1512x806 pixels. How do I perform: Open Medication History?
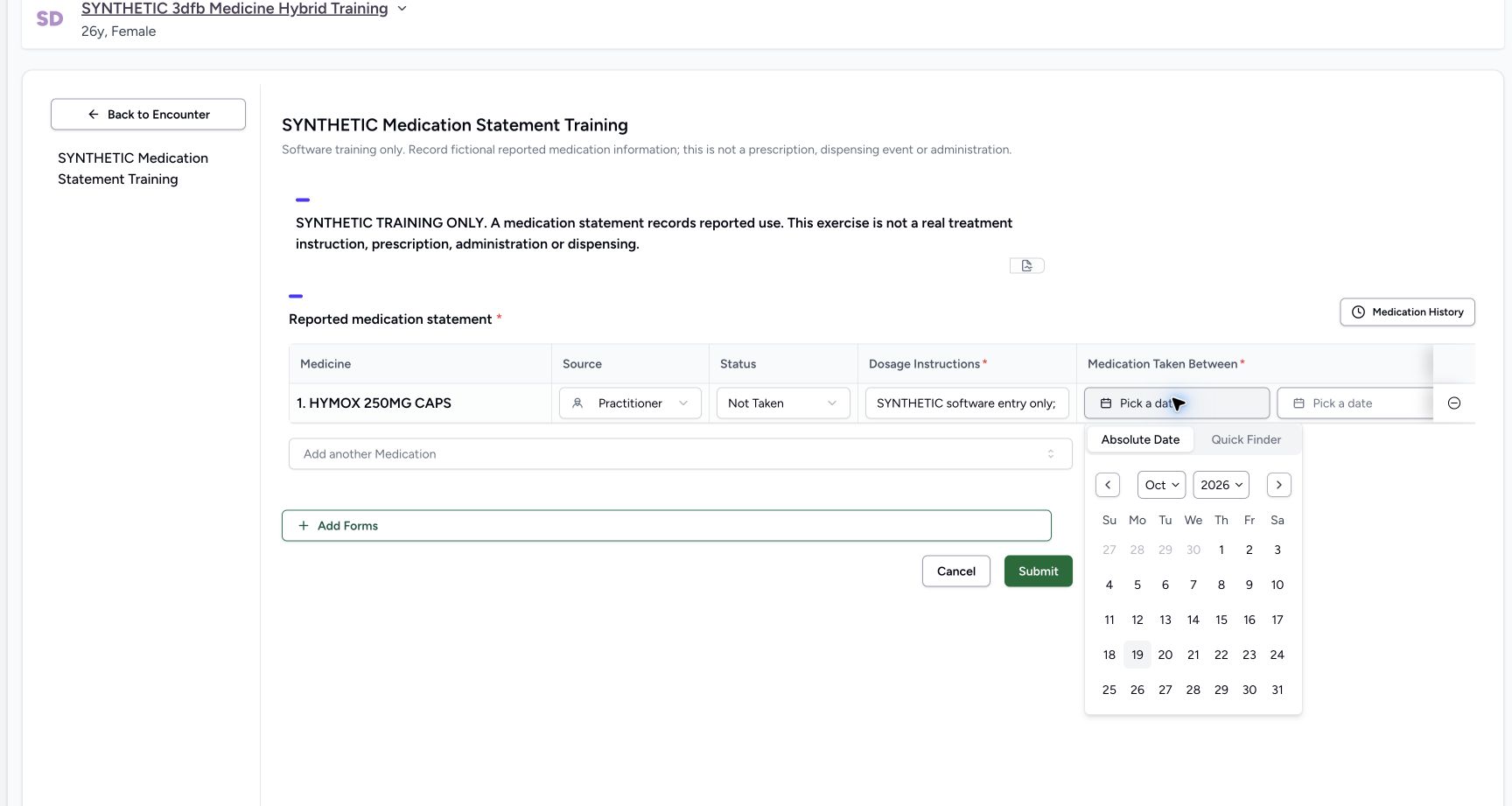pyautogui.click(x=1407, y=312)
